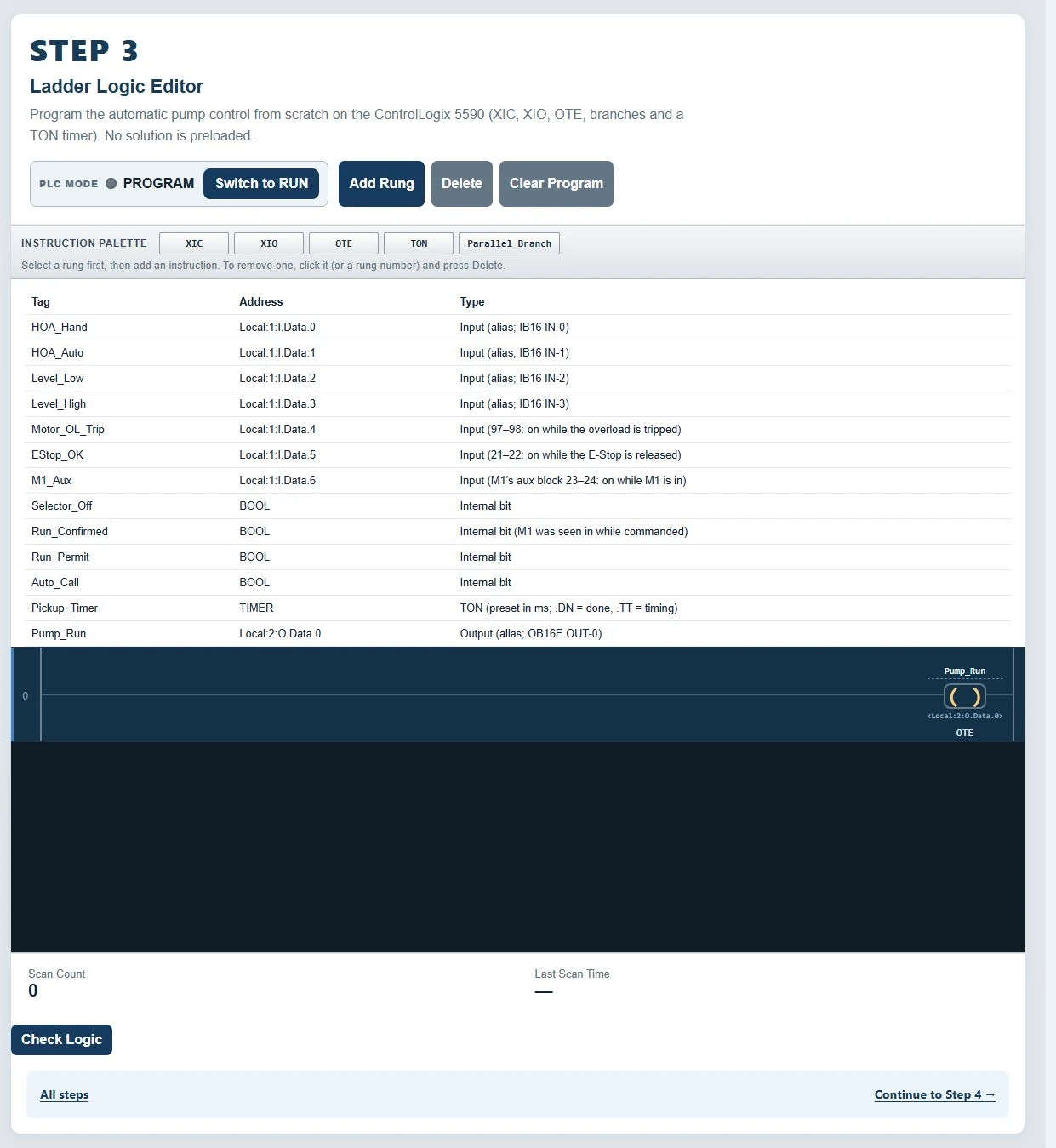This screenshot has width=1056, height=1148.
Task: Run the Check Logic button
Action: 61,1040
